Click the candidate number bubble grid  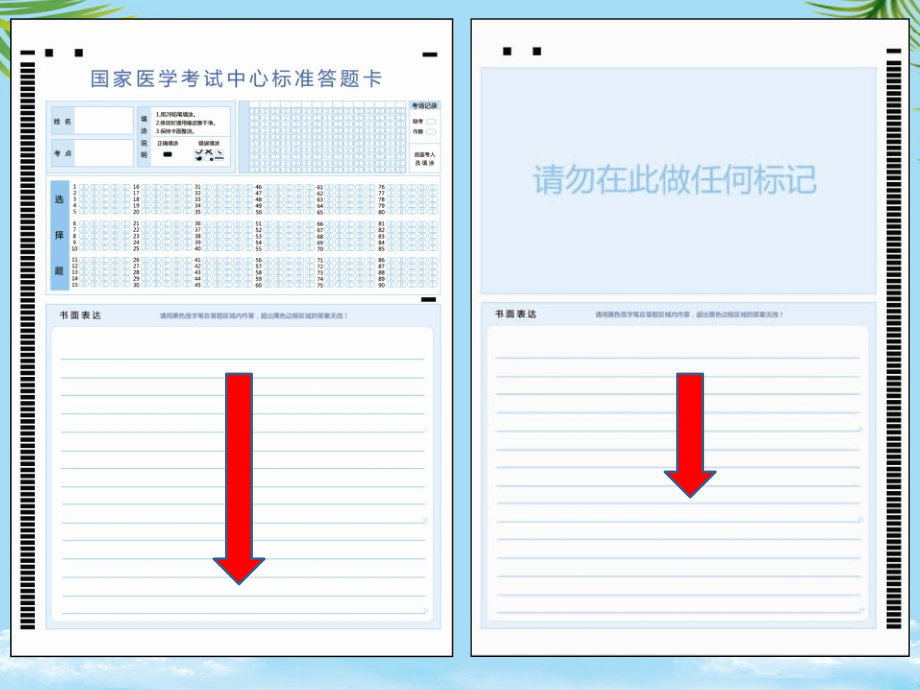click(327, 137)
